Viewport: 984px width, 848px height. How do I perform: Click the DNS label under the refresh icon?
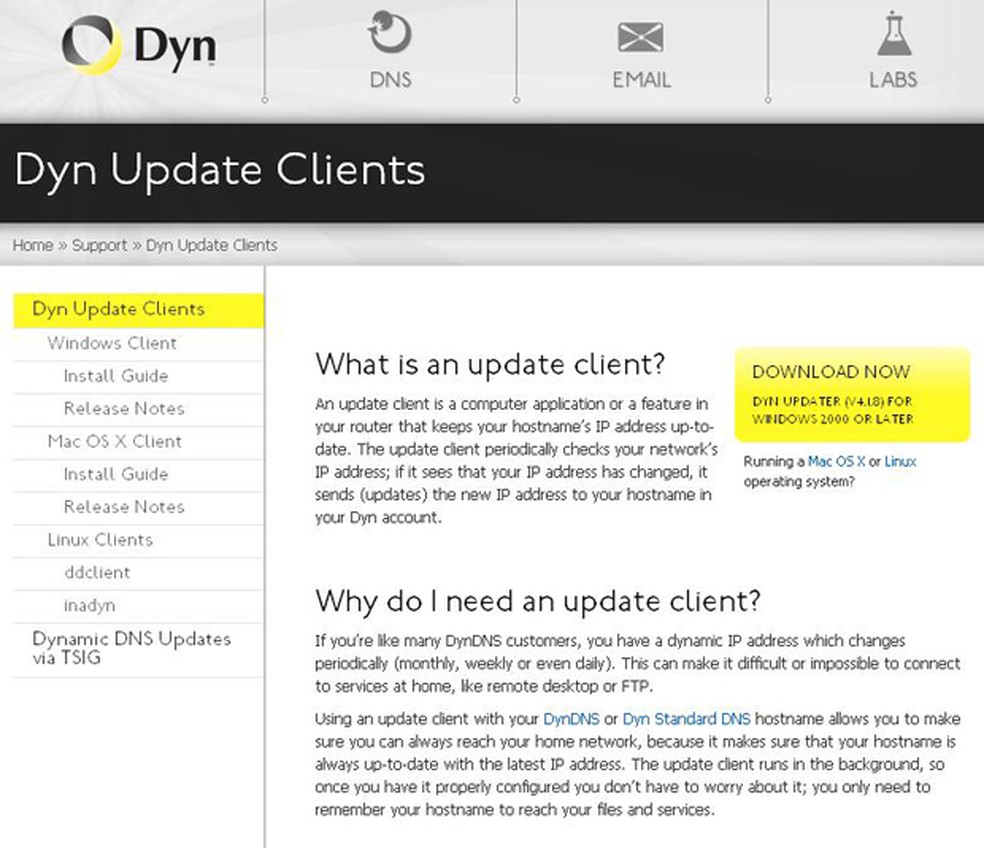(x=389, y=80)
